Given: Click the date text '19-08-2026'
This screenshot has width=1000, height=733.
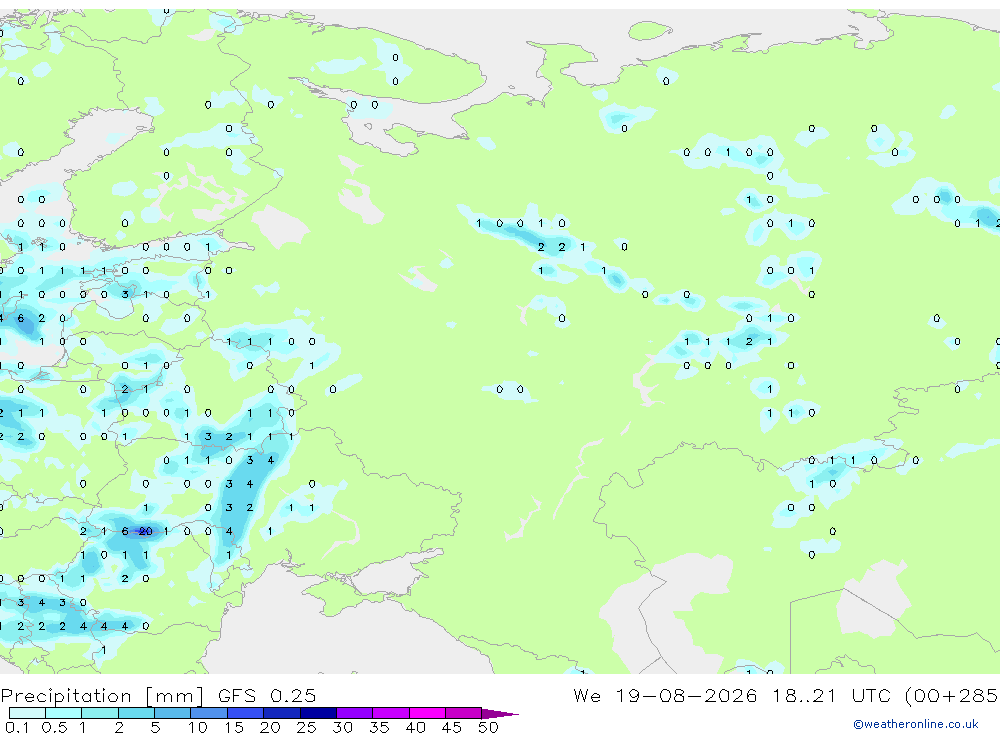Looking at the screenshot, I should (x=686, y=695).
